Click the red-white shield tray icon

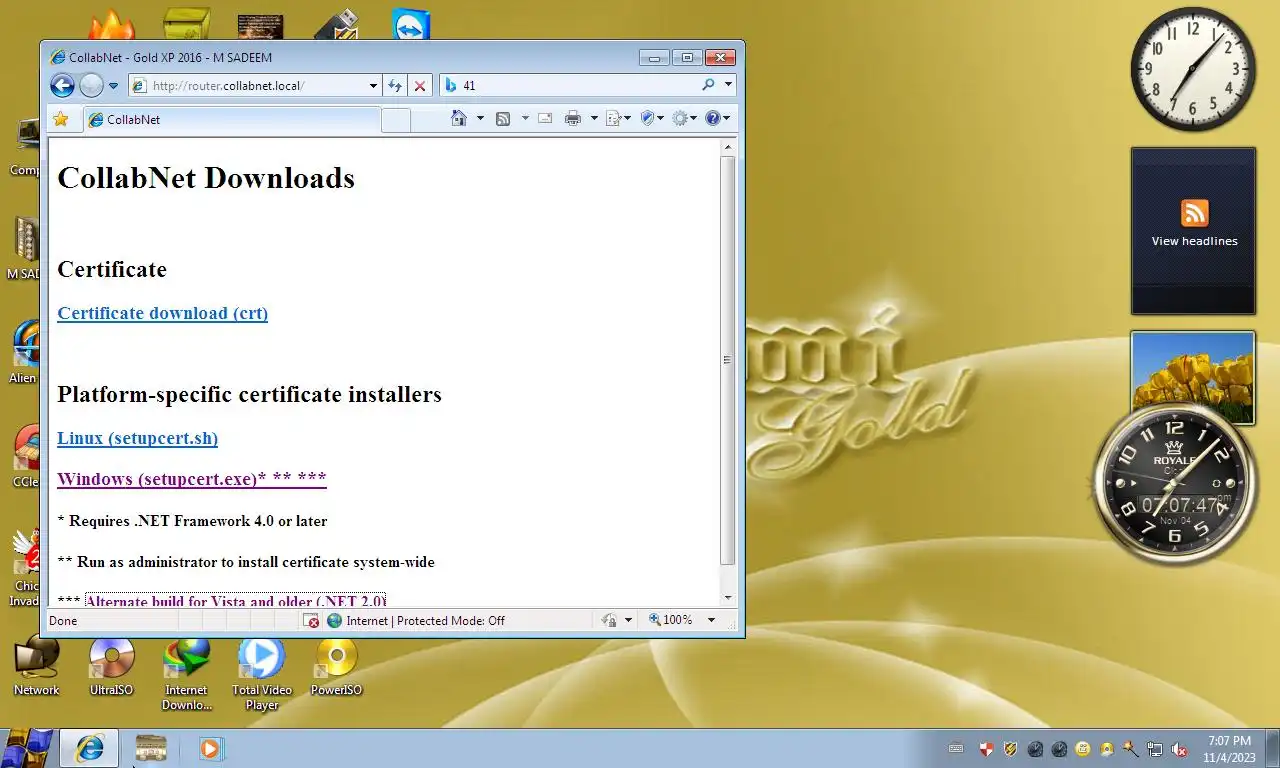(x=986, y=749)
